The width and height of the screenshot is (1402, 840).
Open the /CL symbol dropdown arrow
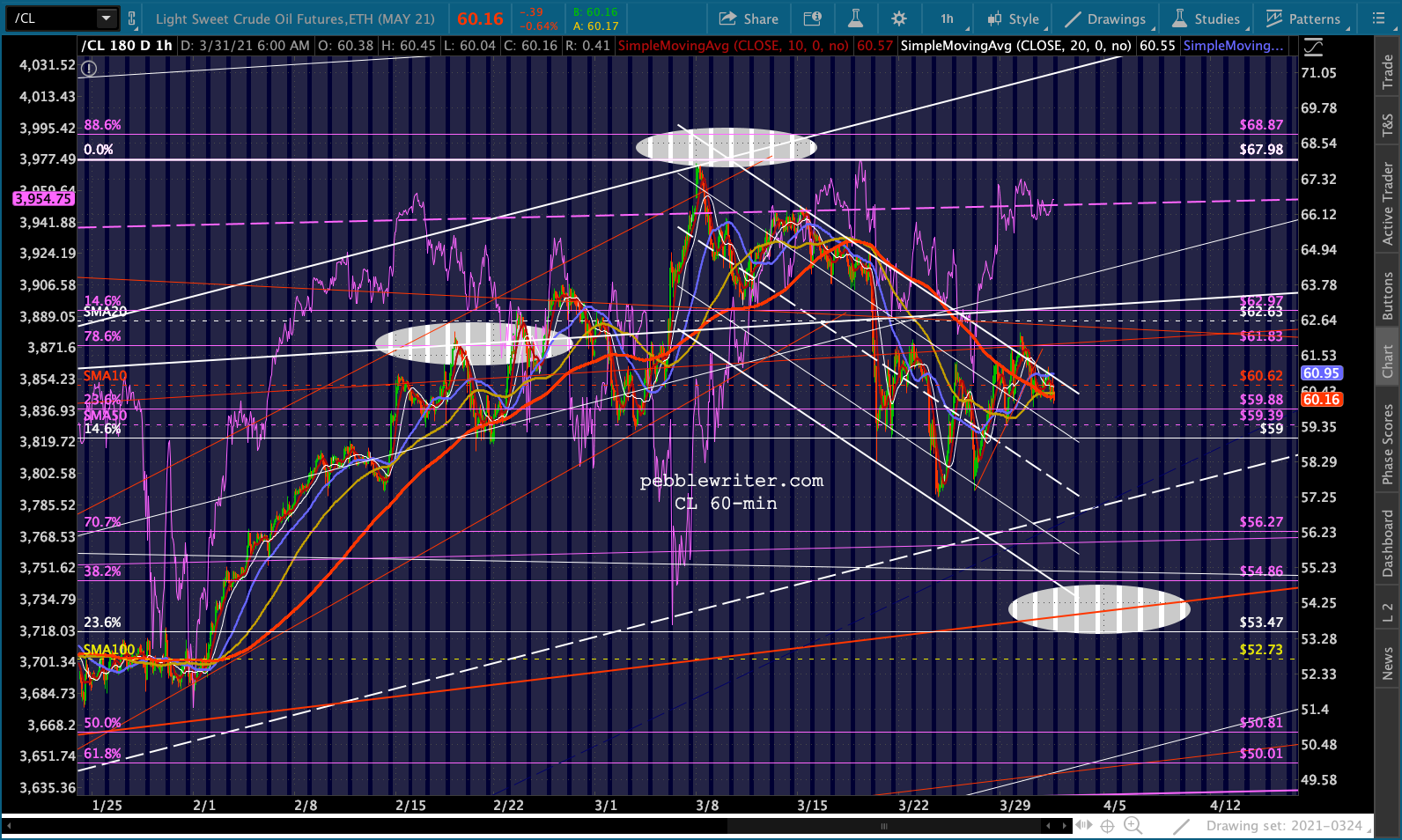click(x=106, y=18)
